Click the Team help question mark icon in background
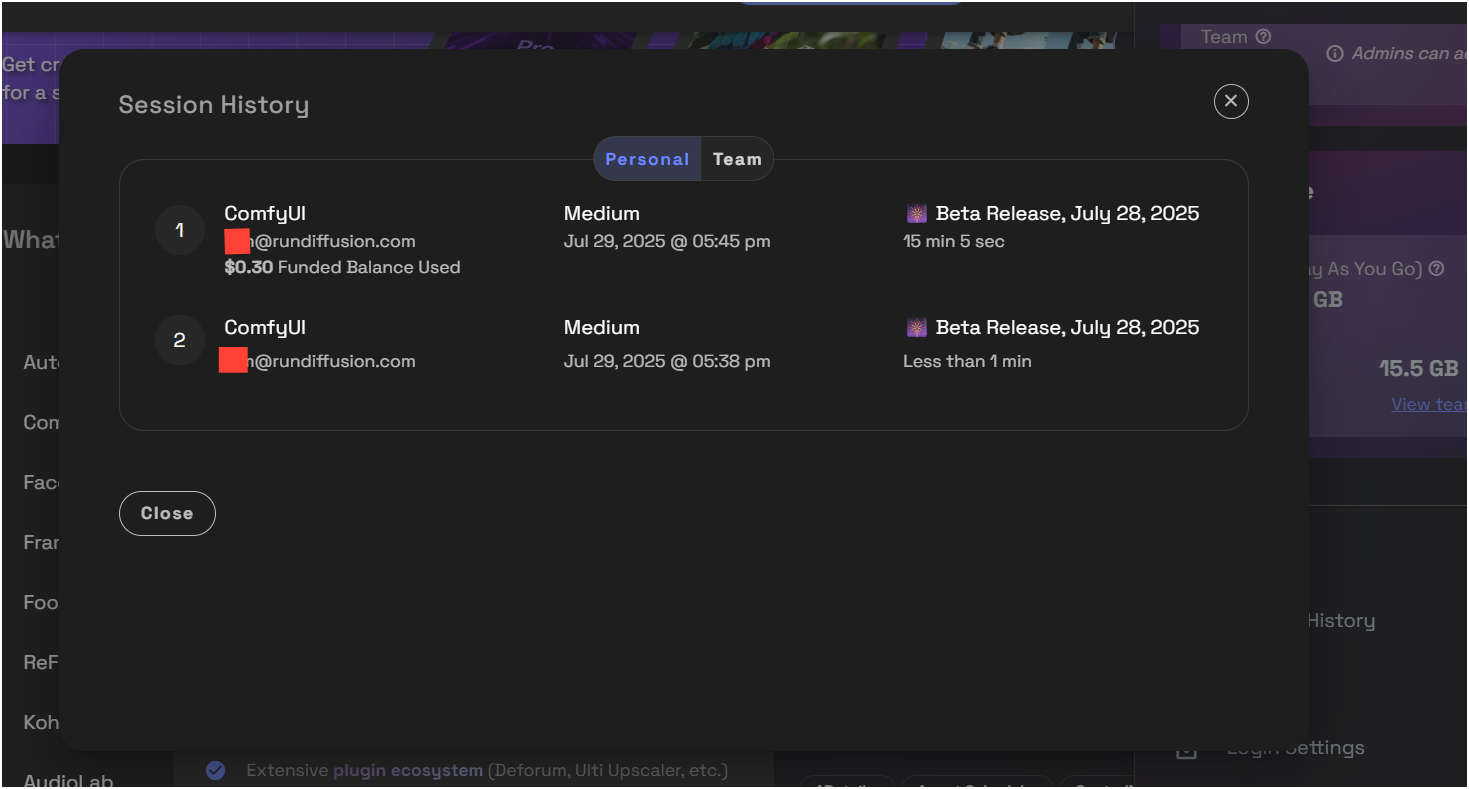The width and height of the screenshot is (1469, 789). [1263, 37]
